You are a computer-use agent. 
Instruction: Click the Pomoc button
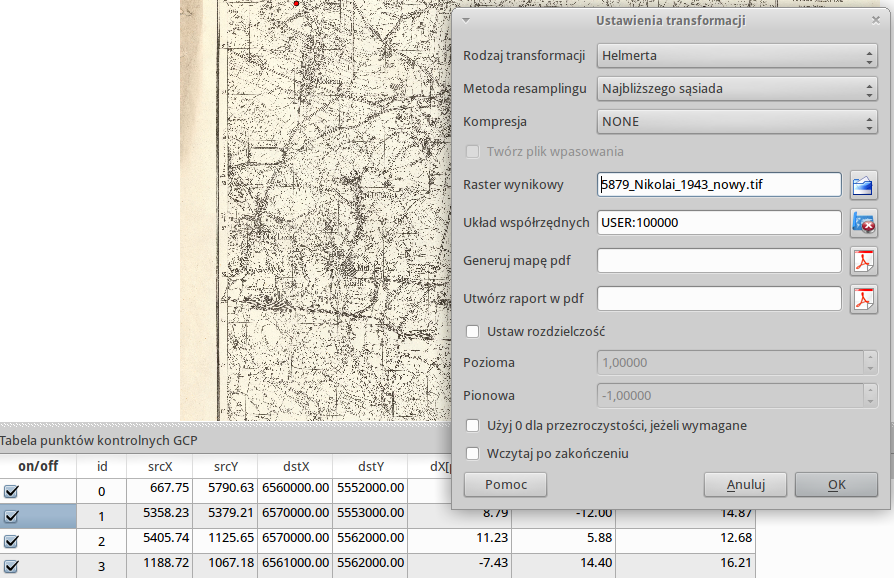click(505, 485)
